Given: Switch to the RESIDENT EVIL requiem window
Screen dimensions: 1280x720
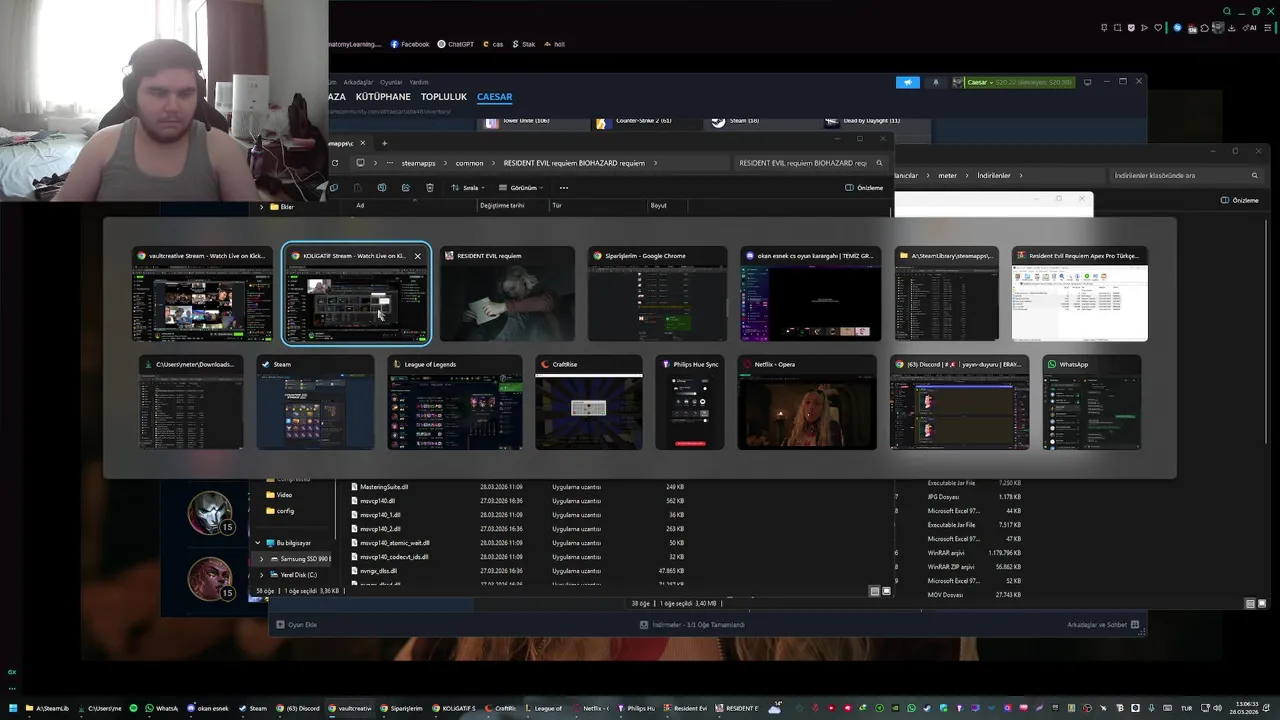Looking at the screenshot, I should tap(507, 294).
